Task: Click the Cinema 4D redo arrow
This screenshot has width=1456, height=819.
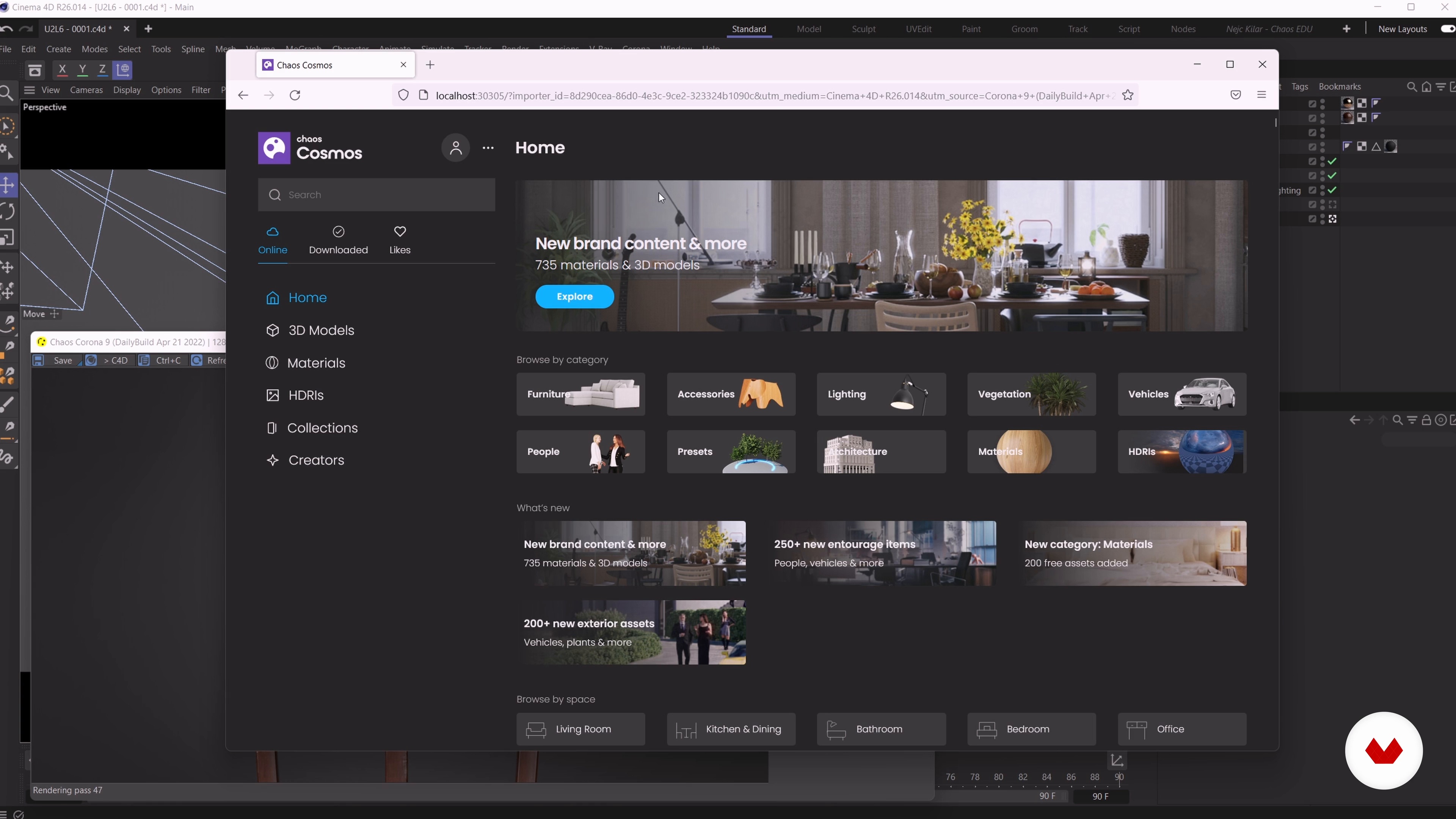Action: [26, 29]
